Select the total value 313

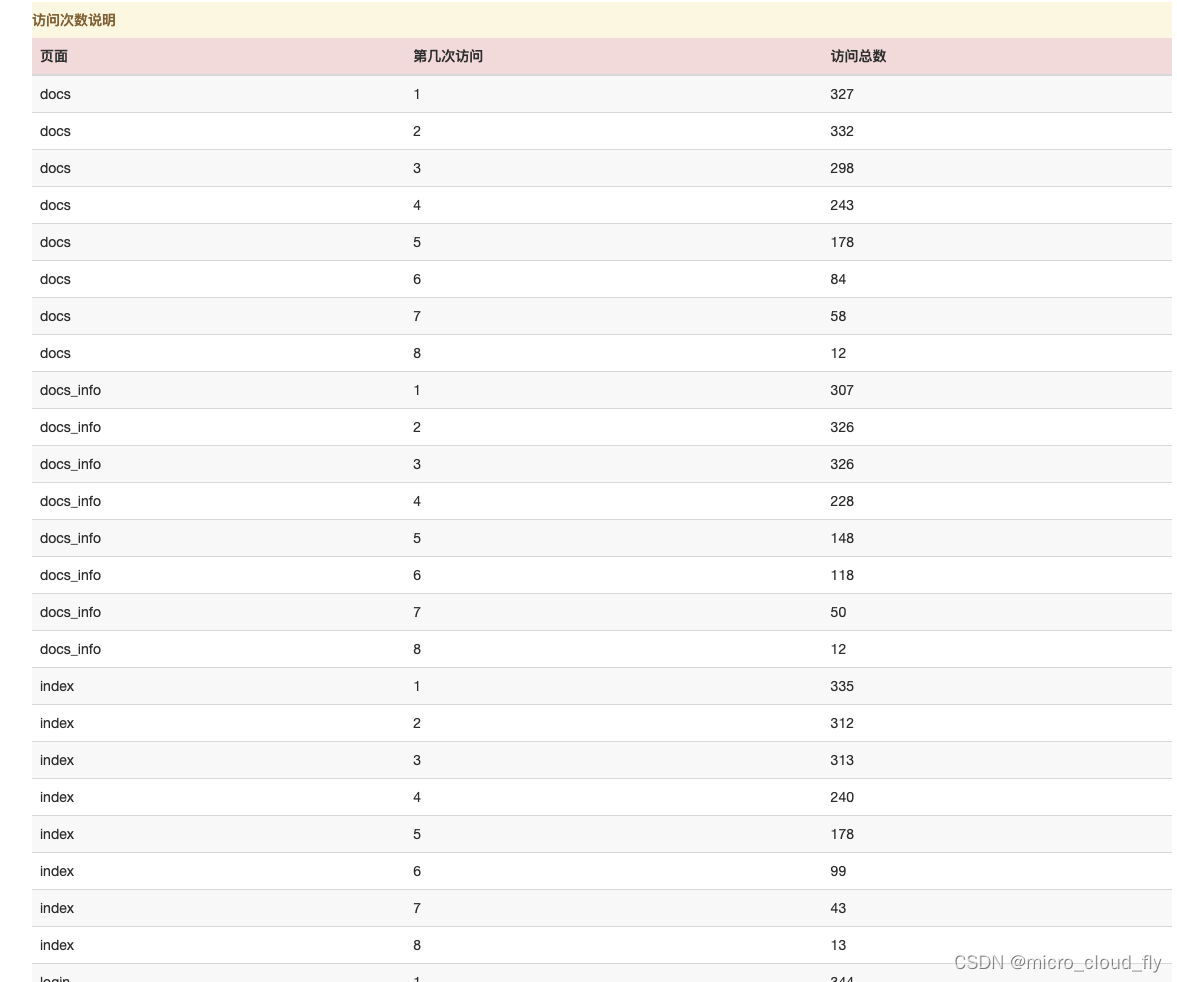pos(841,760)
